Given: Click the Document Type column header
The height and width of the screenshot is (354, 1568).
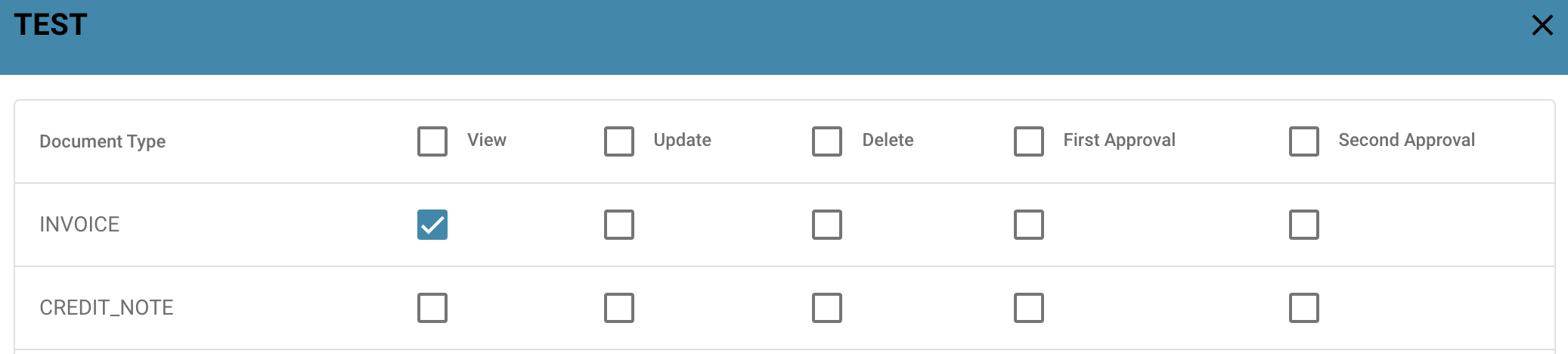Looking at the screenshot, I should [x=102, y=141].
